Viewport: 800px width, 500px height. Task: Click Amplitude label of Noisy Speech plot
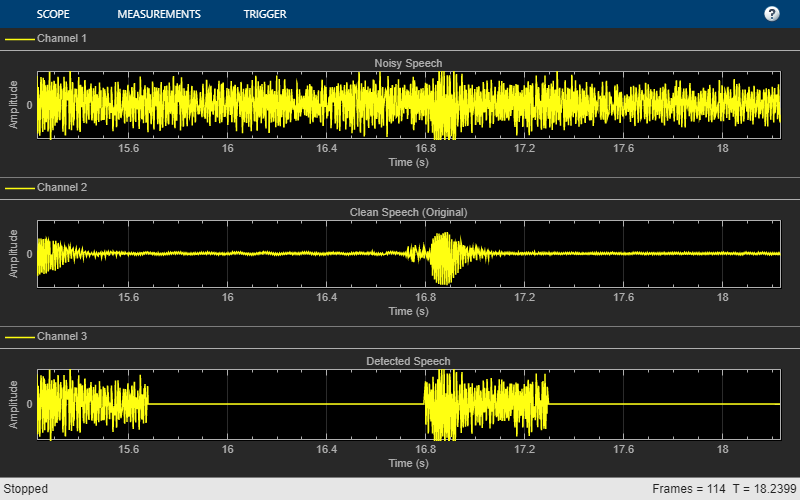pyautogui.click(x=14, y=105)
